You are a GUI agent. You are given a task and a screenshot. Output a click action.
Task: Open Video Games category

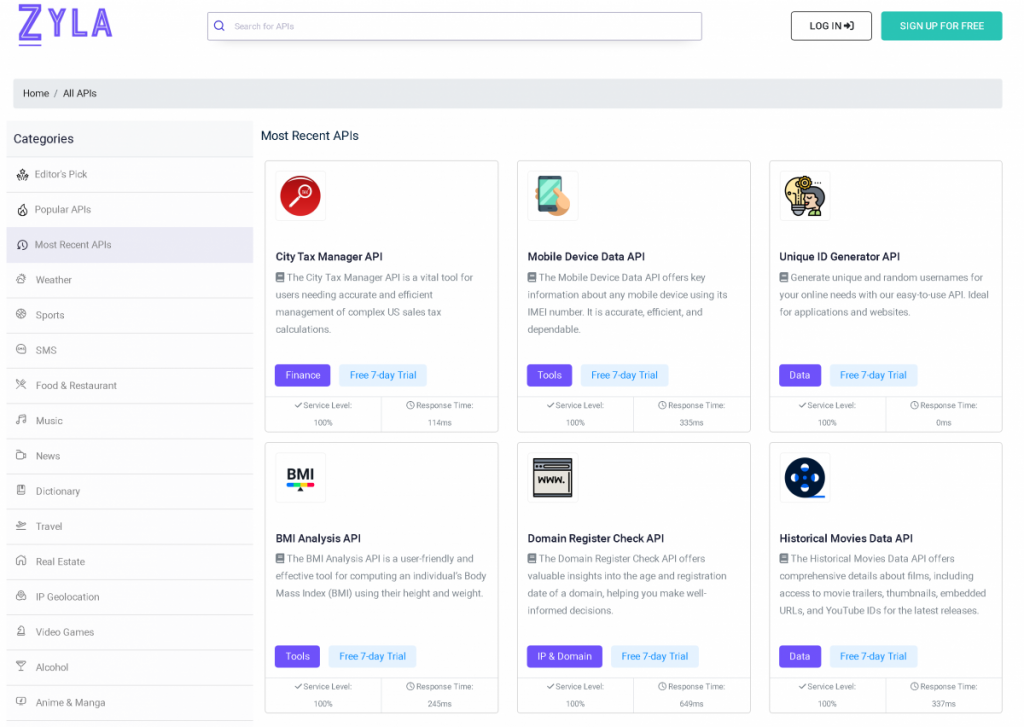pyautogui.click(x=129, y=633)
